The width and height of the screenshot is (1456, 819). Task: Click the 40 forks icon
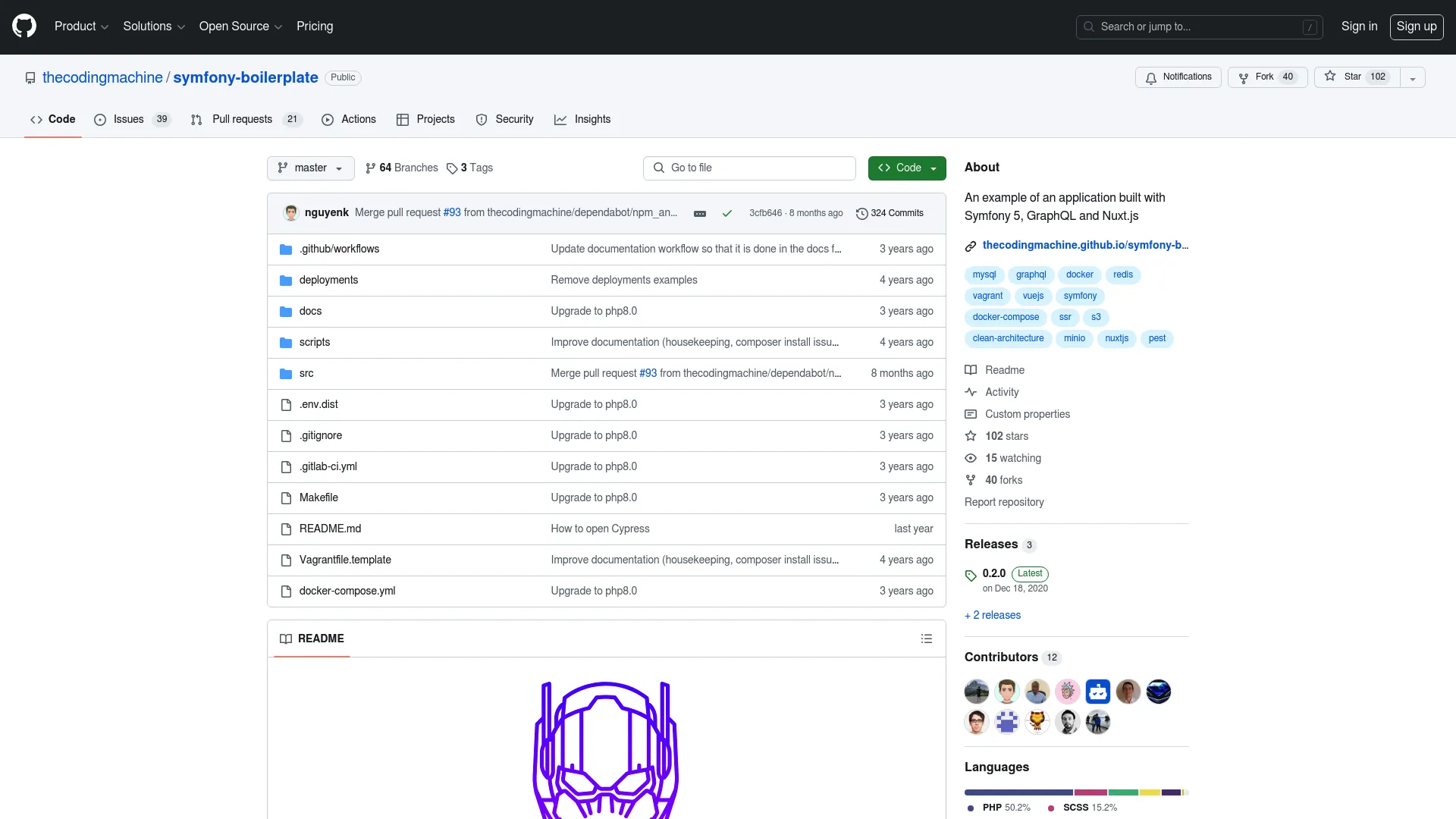point(971,481)
